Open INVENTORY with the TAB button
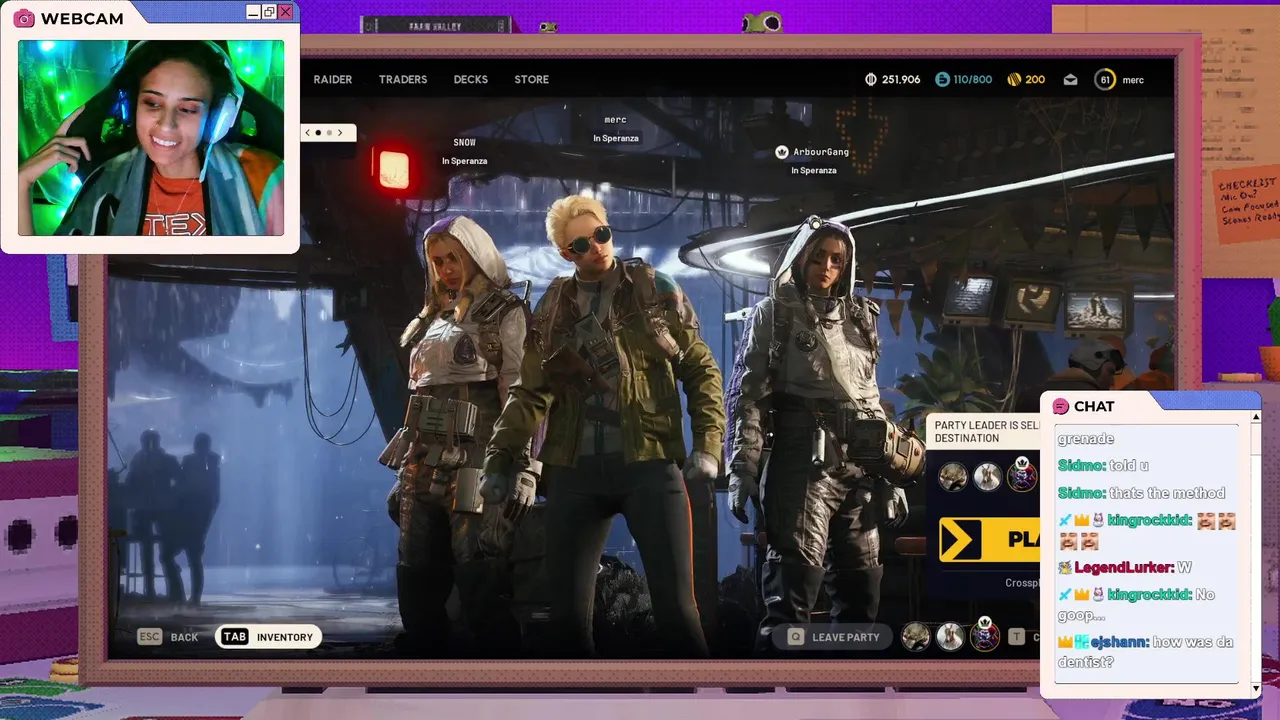Viewport: 1280px width, 720px height. [x=268, y=637]
